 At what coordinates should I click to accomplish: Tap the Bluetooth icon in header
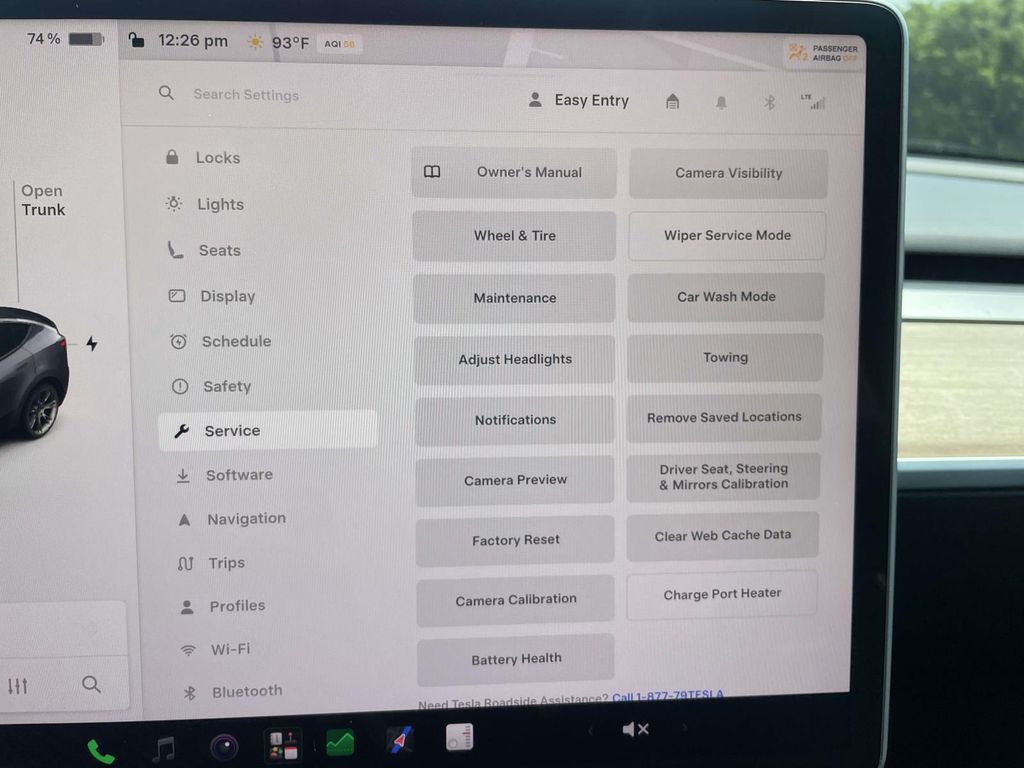769,103
